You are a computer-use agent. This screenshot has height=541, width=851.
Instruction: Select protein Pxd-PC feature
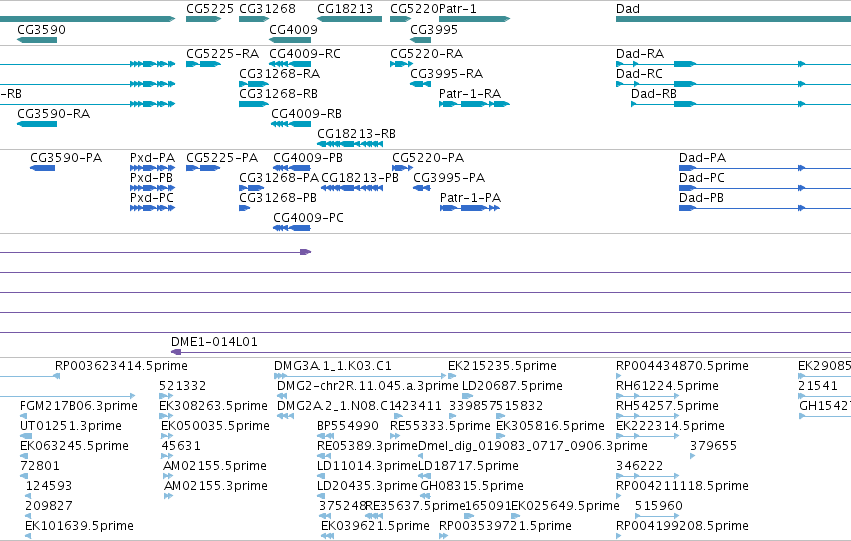153,208
